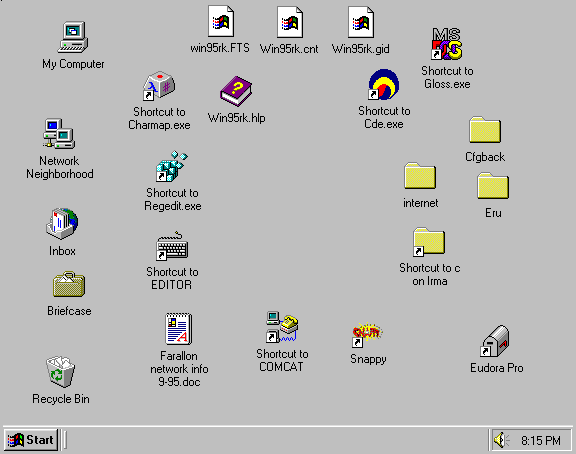This screenshot has width=576, height=454.
Task: Click the 'Farallon network info 9-95.doc' label
Action: coord(179,369)
